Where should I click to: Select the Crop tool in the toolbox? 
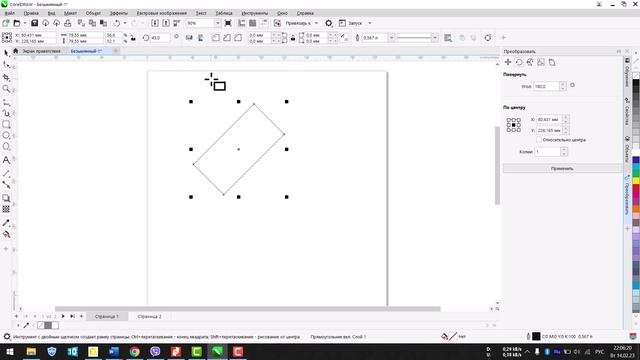6,78
